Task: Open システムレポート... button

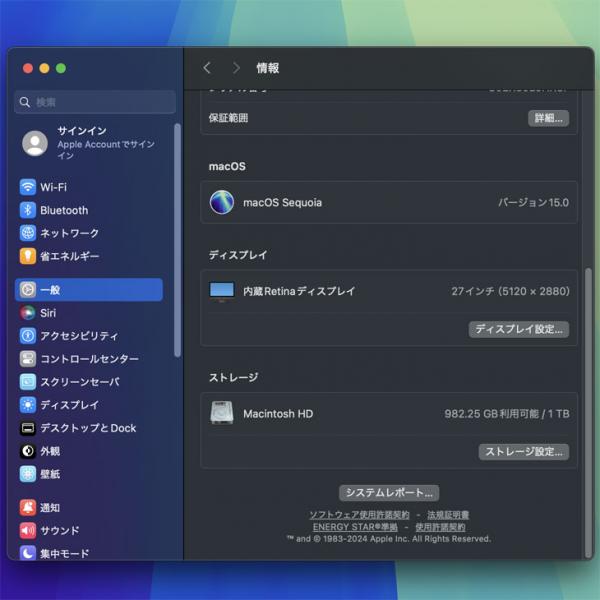Action: tap(389, 493)
